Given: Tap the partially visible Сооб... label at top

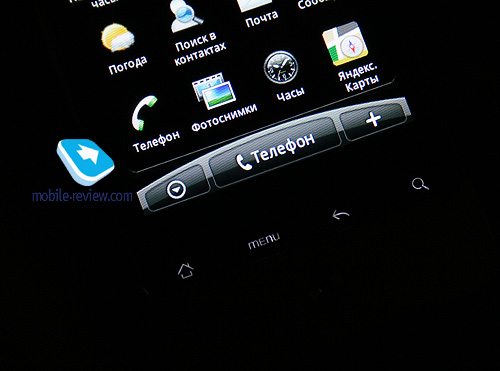Looking at the screenshot, I should 312,4.
